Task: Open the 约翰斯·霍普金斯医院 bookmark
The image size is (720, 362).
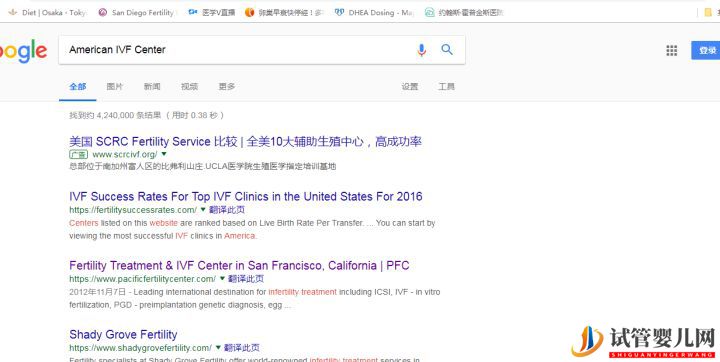Action: coord(464,13)
